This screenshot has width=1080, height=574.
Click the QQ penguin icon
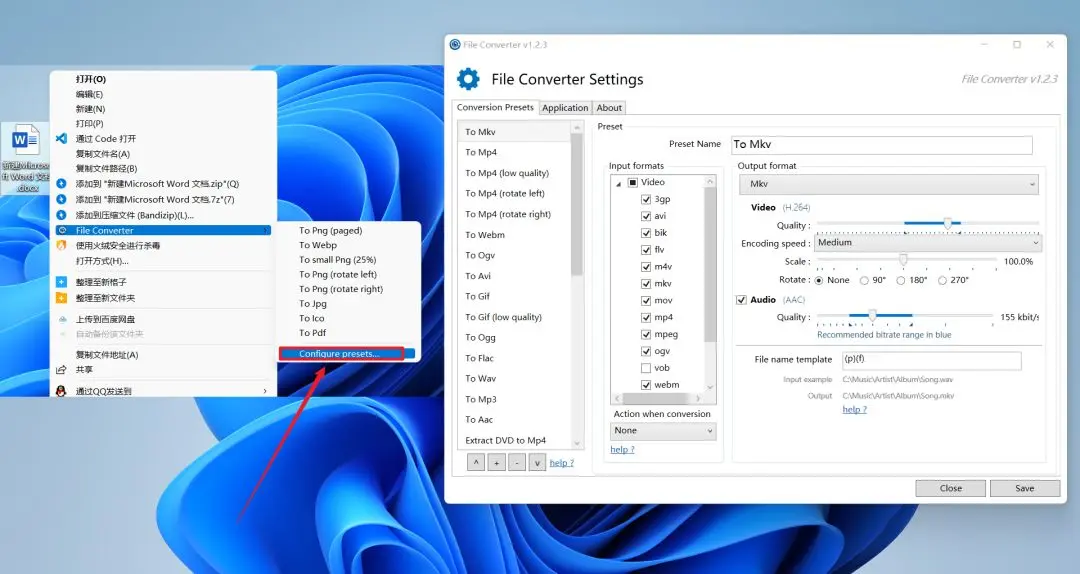pos(61,391)
